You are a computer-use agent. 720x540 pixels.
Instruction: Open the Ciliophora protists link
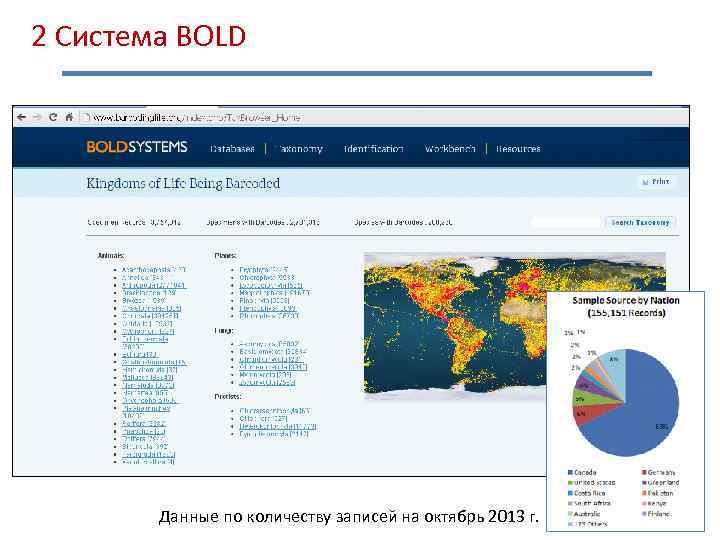coord(263,419)
